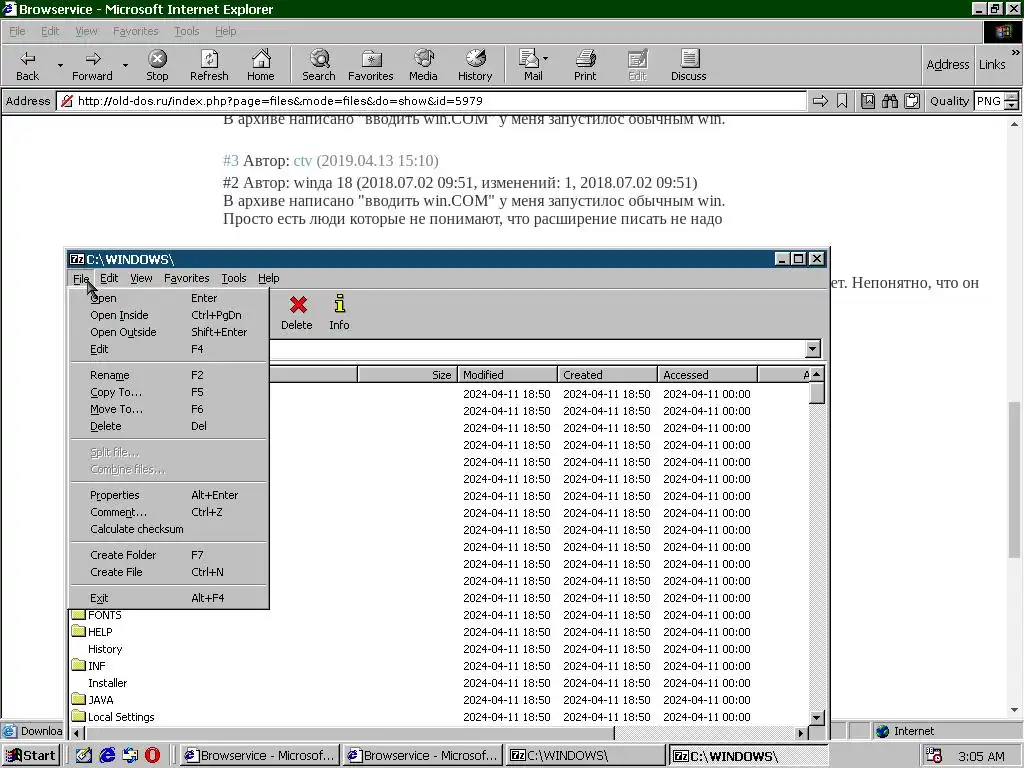Click the inactive C:\WINDOWS\ taskbar button
This screenshot has width=1024, height=768.
coord(586,756)
